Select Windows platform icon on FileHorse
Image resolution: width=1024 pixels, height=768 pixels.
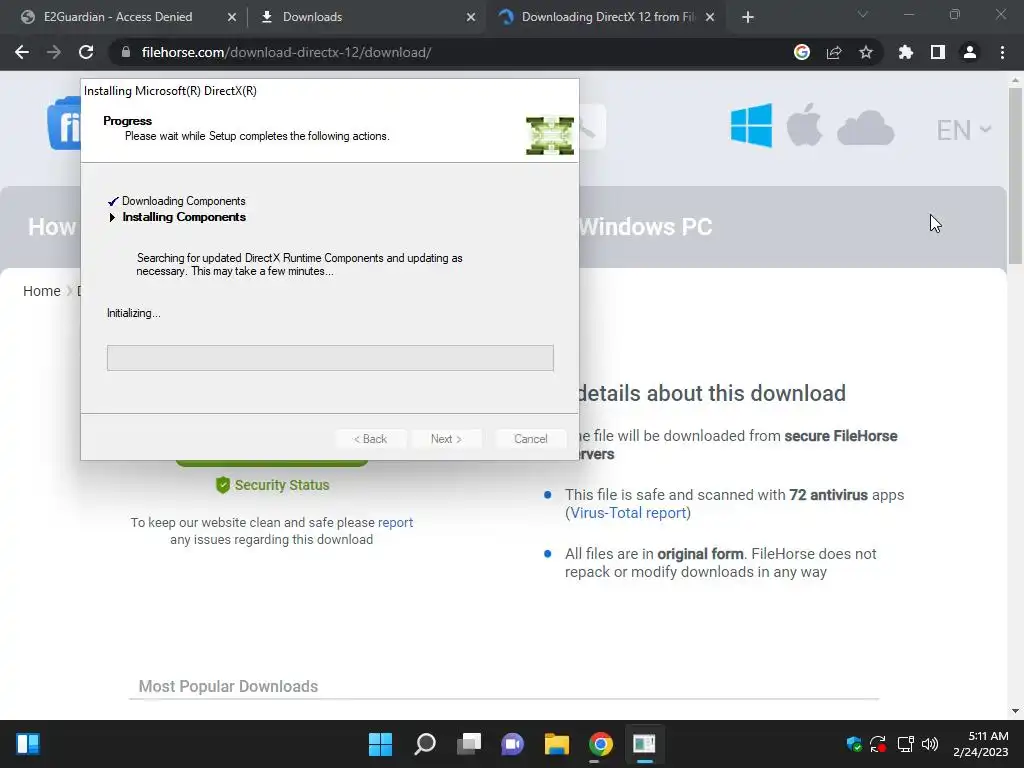(752, 125)
